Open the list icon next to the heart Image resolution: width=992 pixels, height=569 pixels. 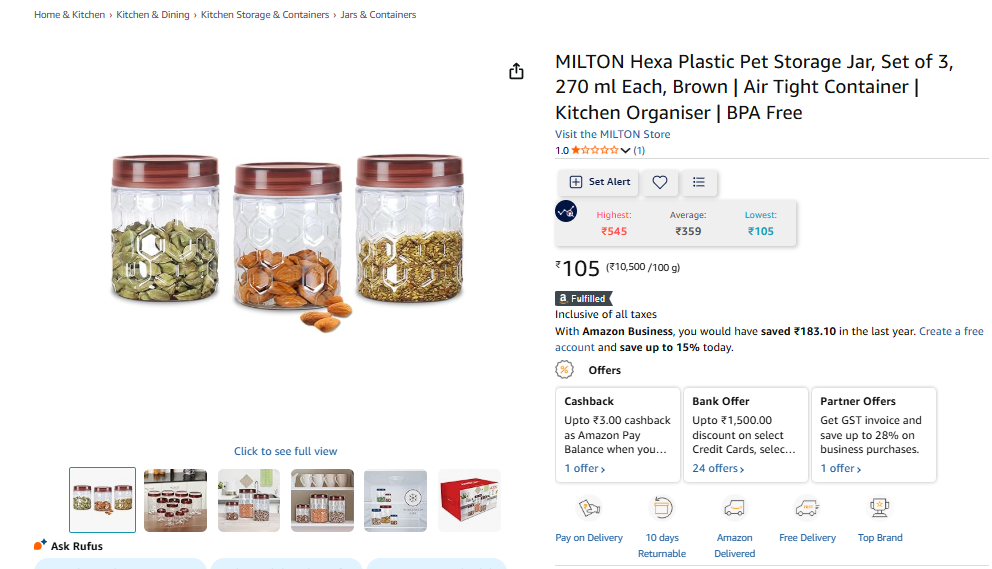tap(699, 182)
